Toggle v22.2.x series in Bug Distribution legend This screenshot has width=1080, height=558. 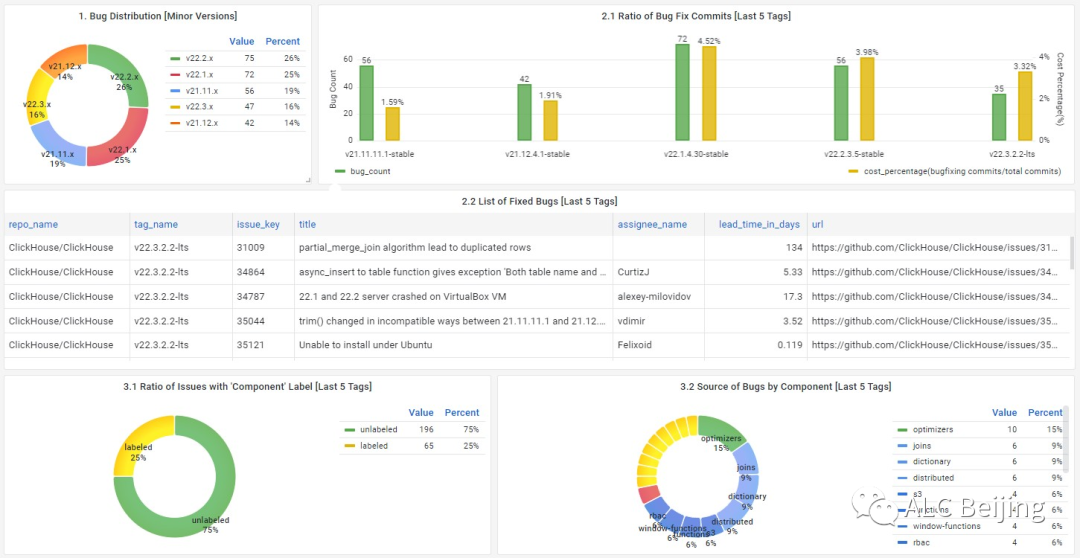click(x=200, y=59)
